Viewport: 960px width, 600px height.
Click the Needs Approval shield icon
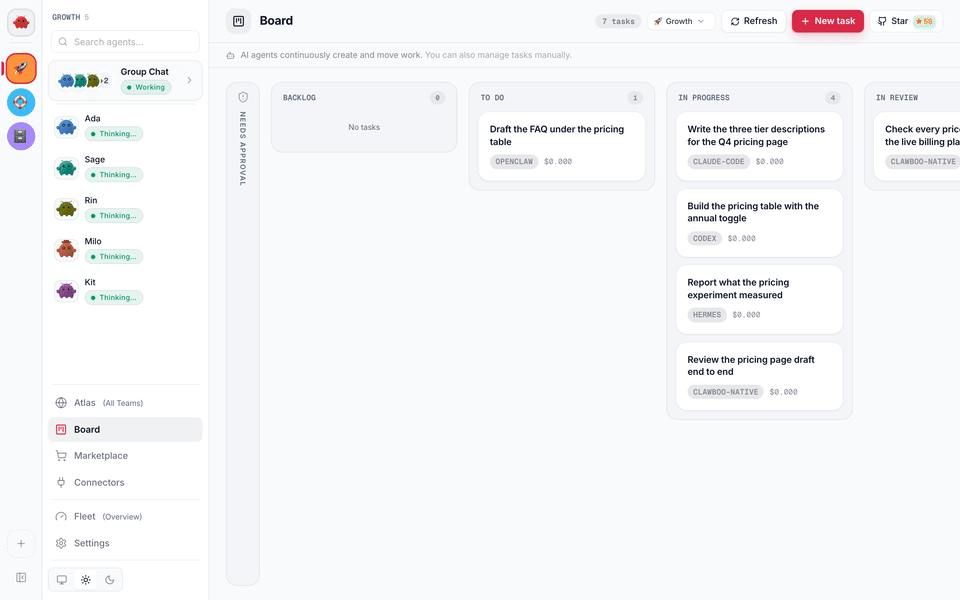click(243, 97)
